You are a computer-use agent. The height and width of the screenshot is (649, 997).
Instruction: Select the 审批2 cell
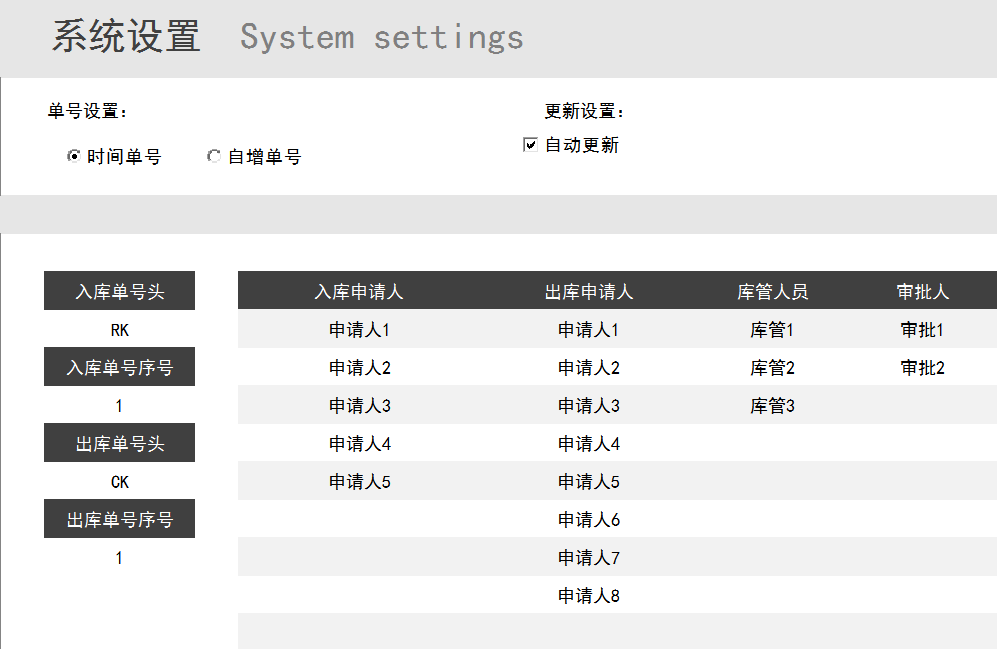pos(923,367)
